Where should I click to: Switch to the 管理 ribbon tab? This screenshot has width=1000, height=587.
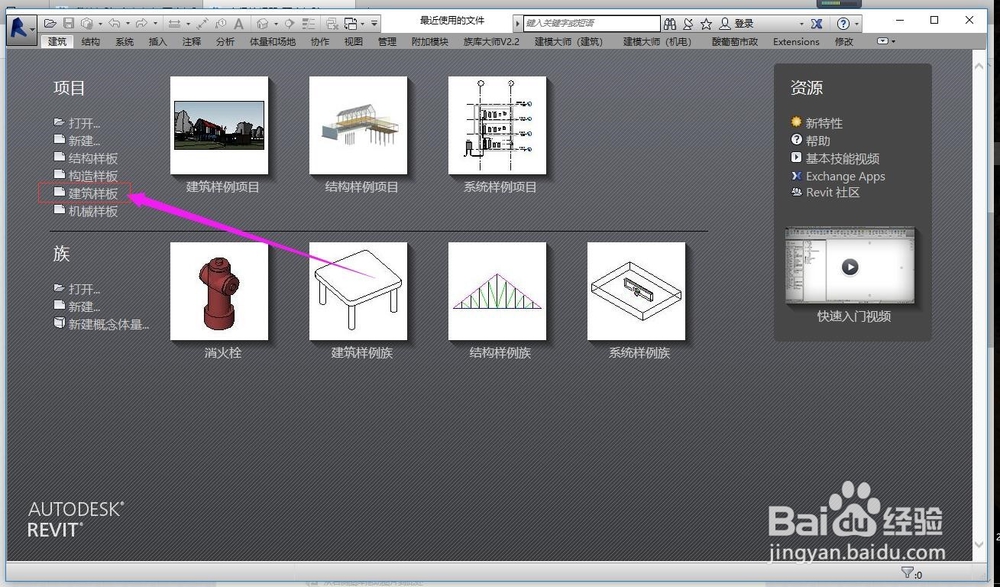(x=387, y=41)
